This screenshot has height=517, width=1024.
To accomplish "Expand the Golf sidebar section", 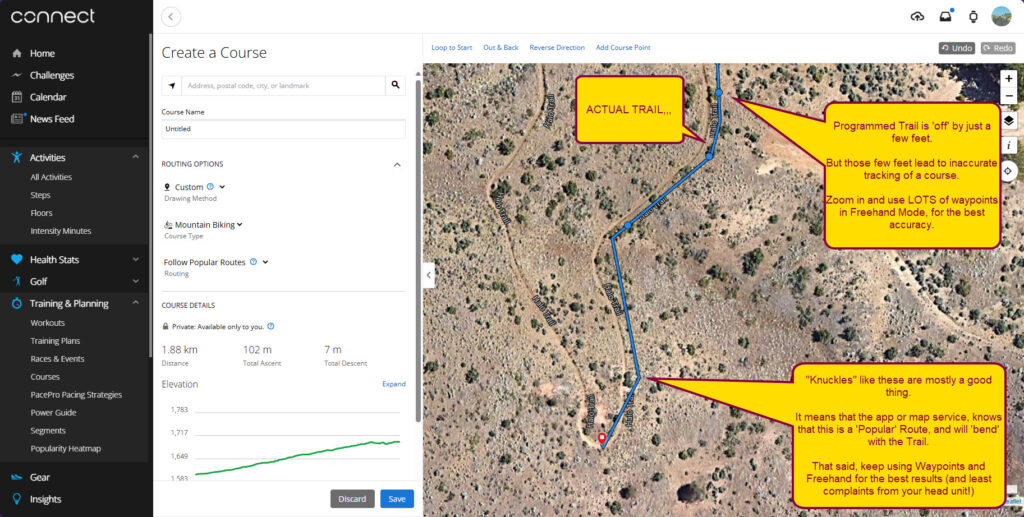I will pos(136,281).
